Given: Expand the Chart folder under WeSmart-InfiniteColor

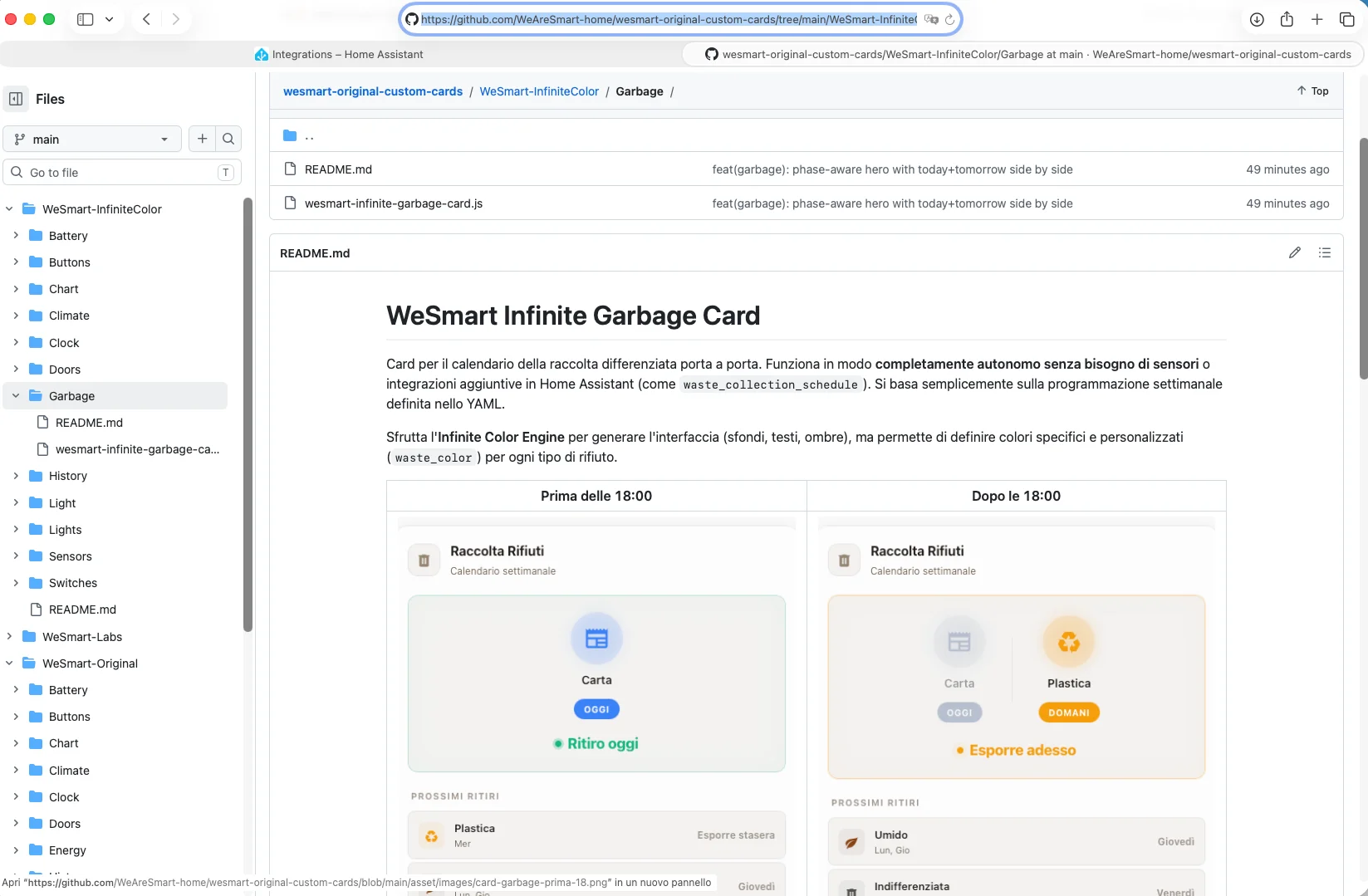Looking at the screenshot, I should point(16,289).
